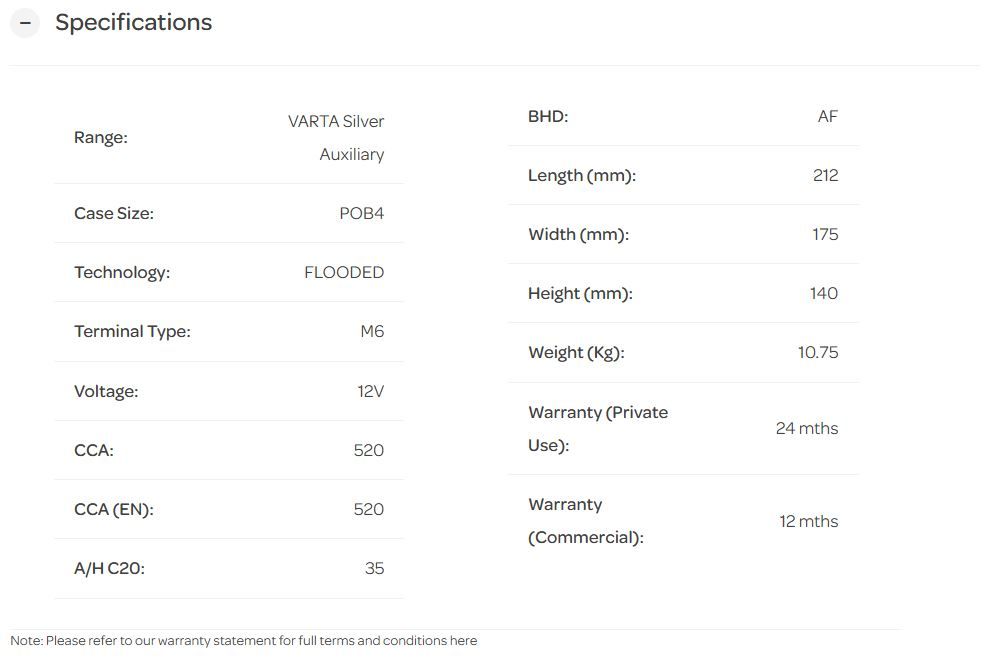The height and width of the screenshot is (663, 1007).
Task: Click the 'Terminal Type:' label
Action: 132,331
